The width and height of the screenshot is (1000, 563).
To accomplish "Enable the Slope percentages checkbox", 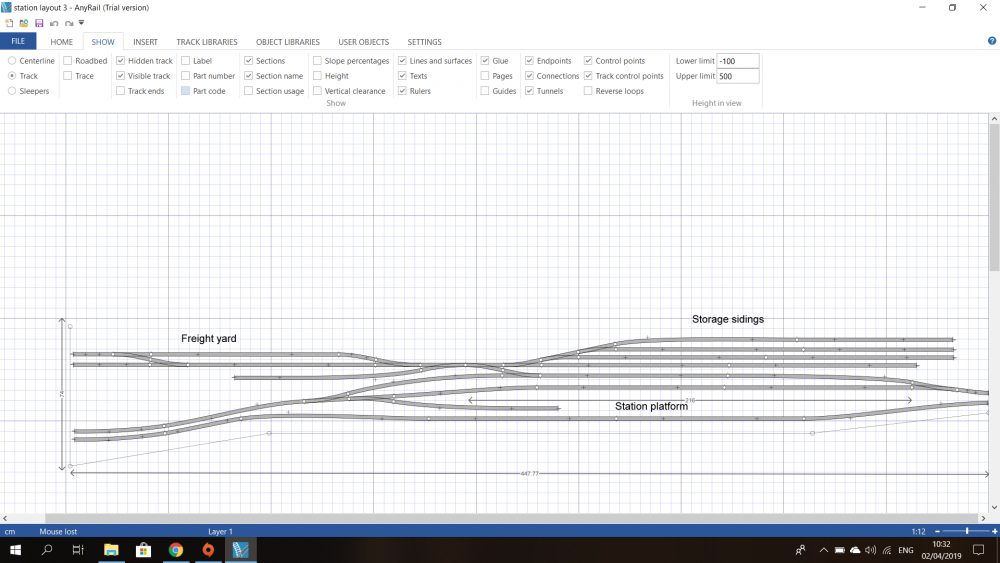I will (x=317, y=61).
